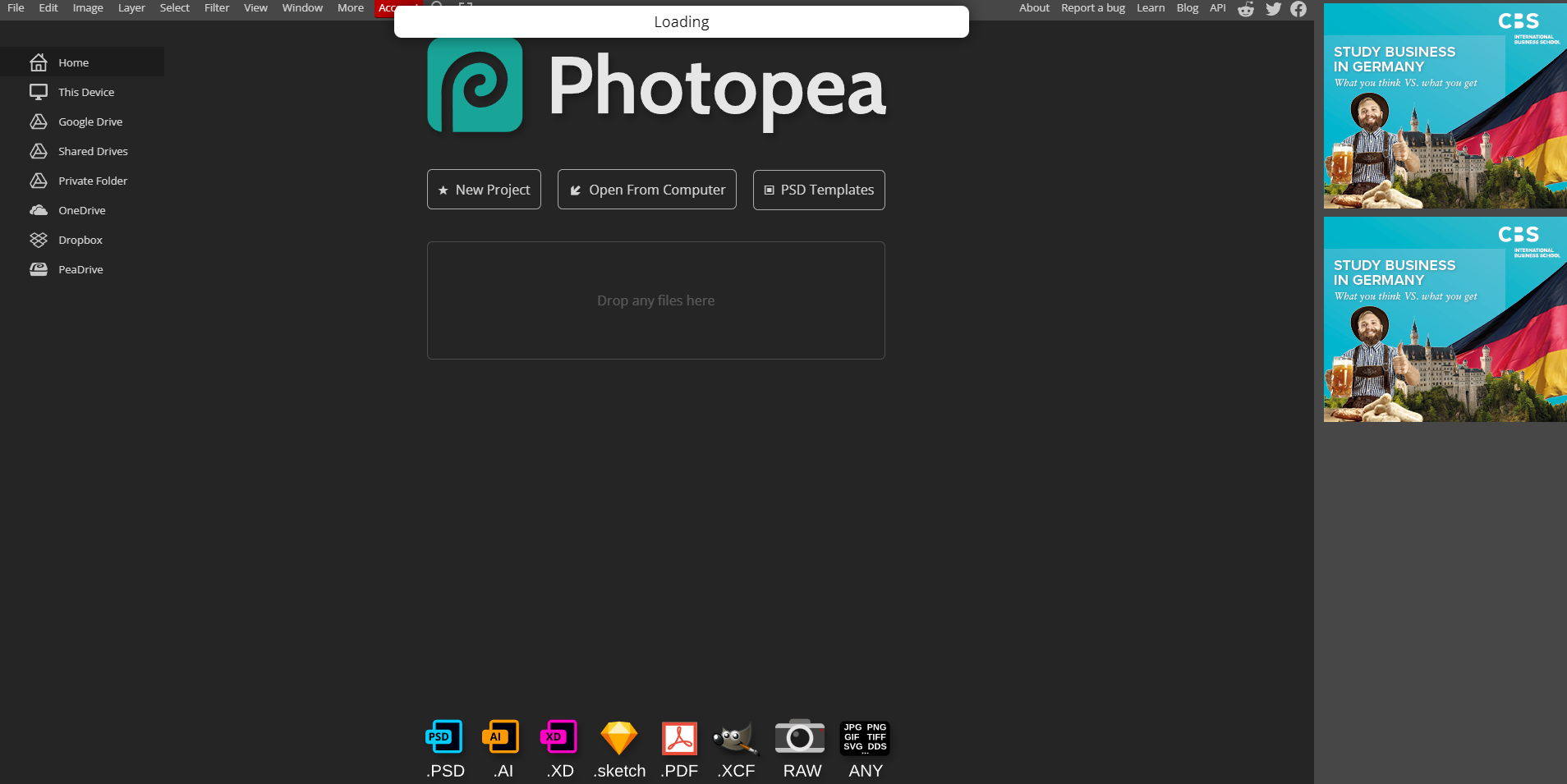Browse PSD Templates
Screen dimensions: 1567x784
click(x=818, y=189)
